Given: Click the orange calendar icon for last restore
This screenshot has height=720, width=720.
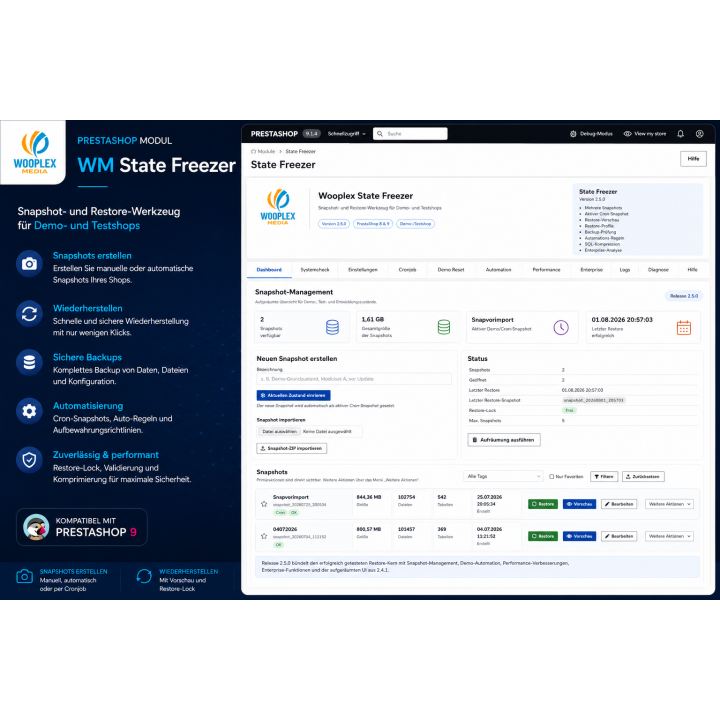Looking at the screenshot, I should 684,327.
